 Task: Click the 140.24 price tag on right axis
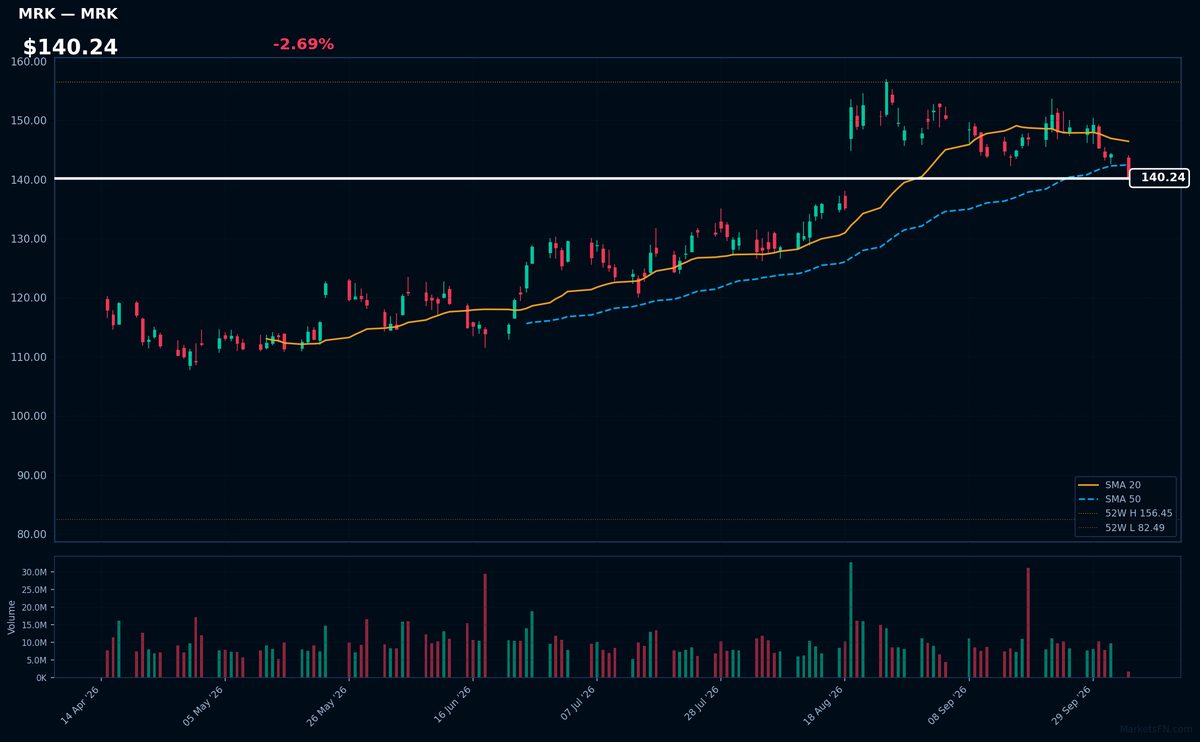coord(1160,177)
